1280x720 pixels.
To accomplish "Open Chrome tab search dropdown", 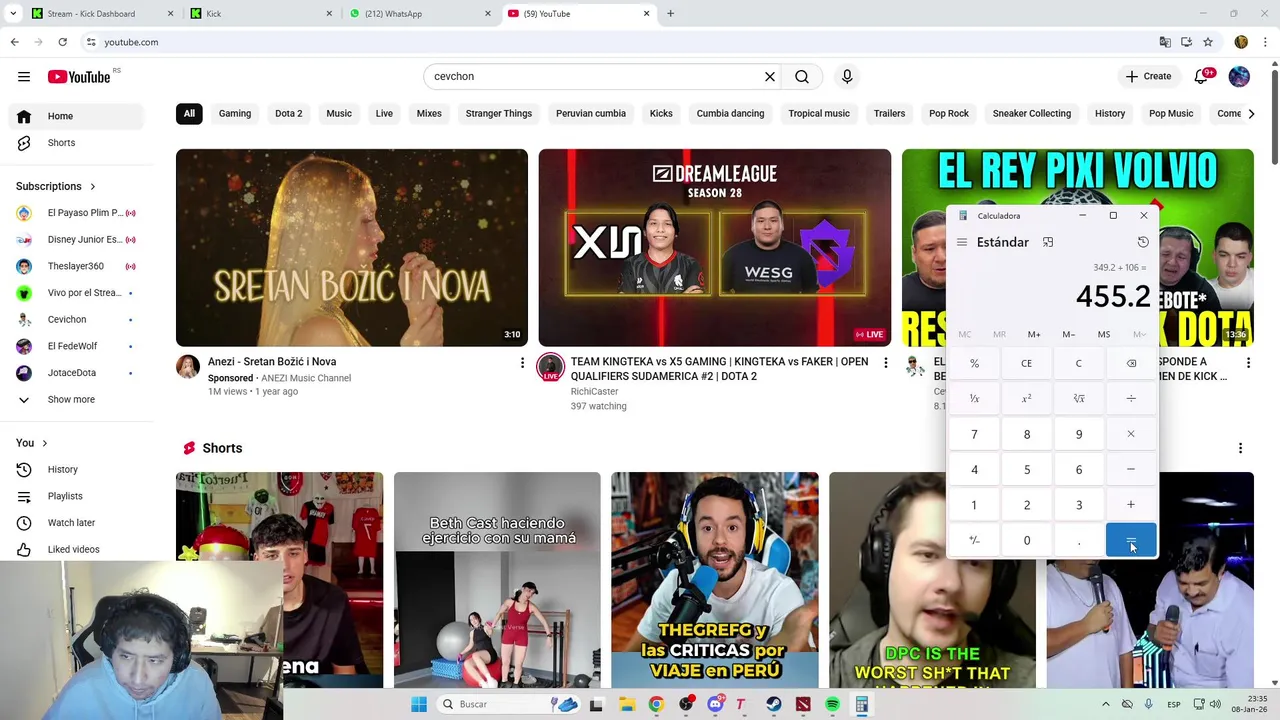I will point(13,13).
